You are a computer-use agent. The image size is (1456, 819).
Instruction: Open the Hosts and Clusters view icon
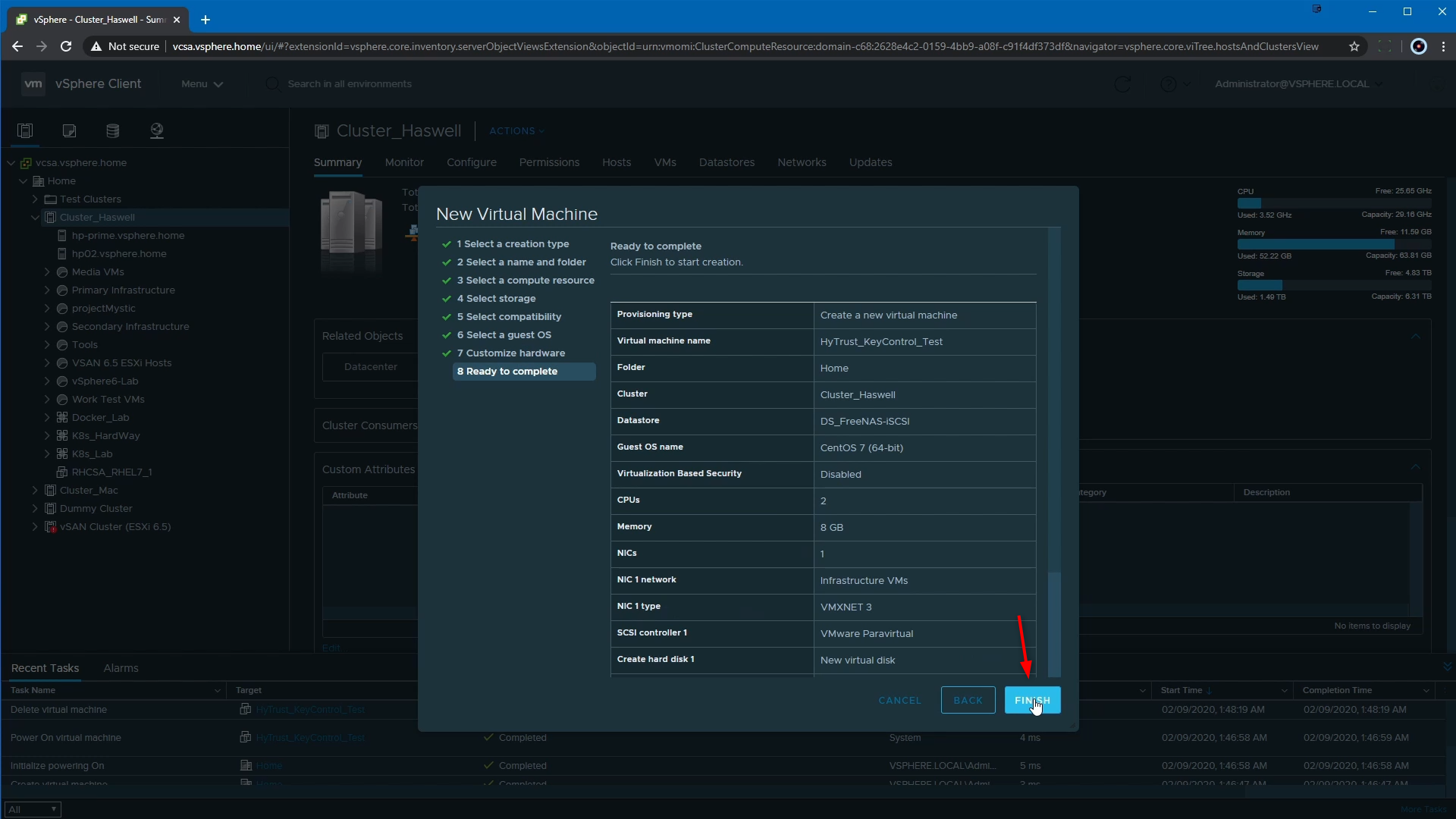[x=25, y=130]
